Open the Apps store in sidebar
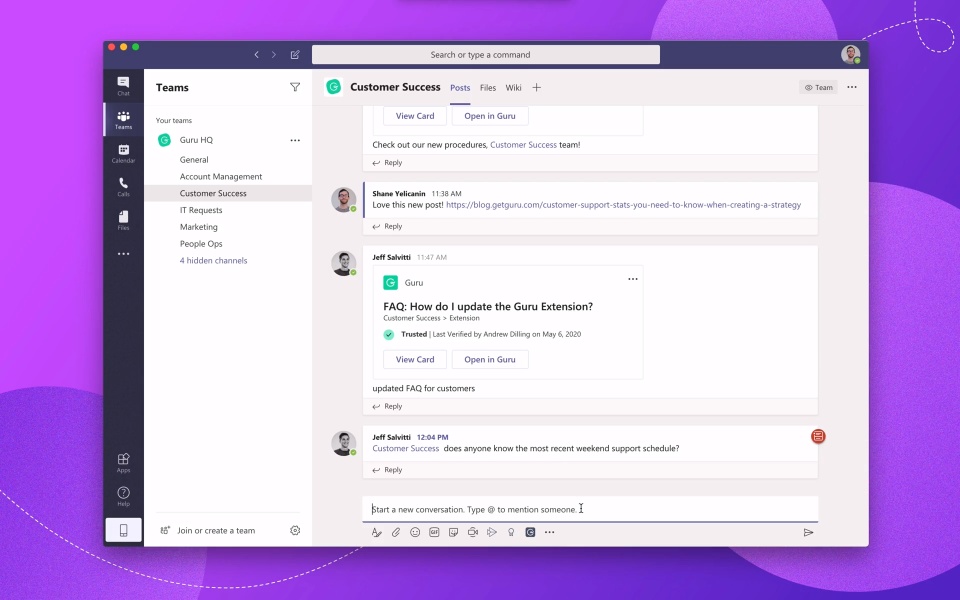 [x=123, y=462]
